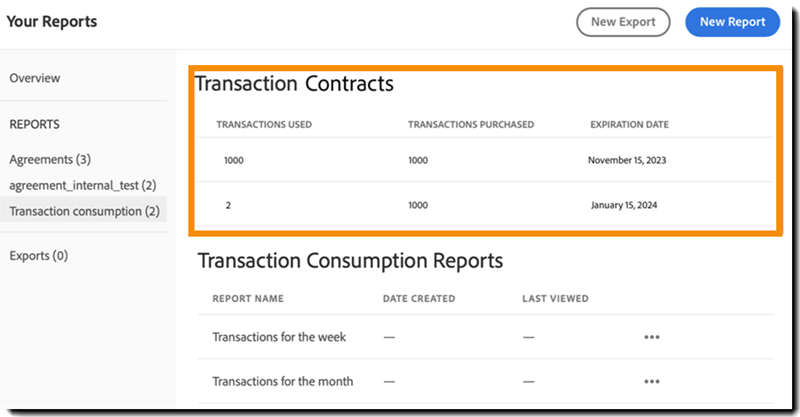Select Agreements (3) reports
This screenshot has height=417, width=800.
[51, 159]
